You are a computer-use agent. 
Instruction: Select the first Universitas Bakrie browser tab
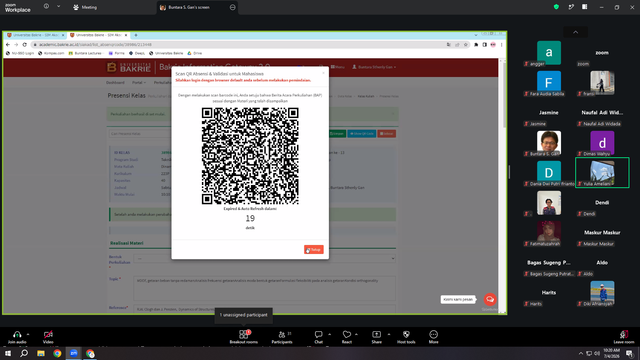pos(35,35)
